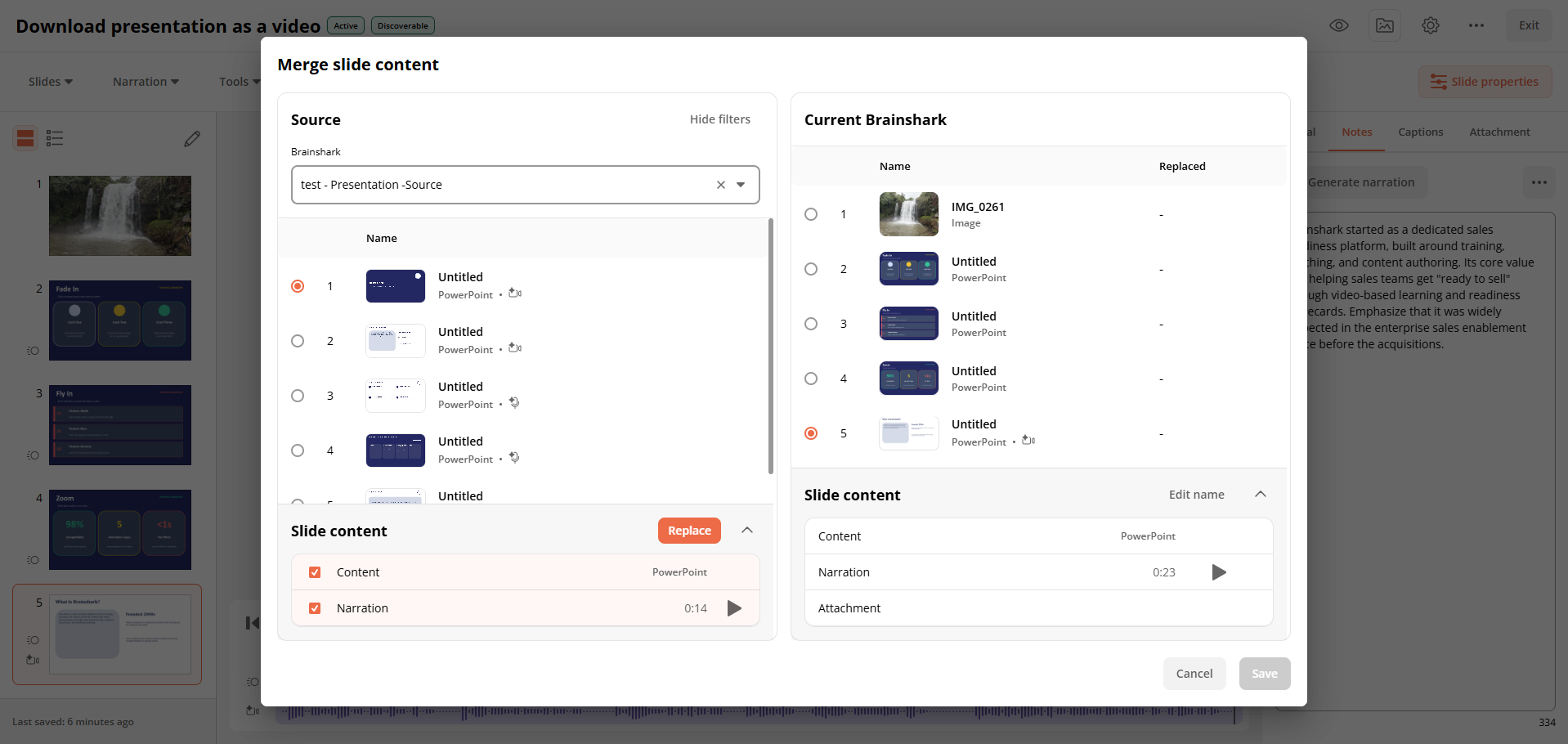Screen dimensions: 1568x744
Task: Open the settings gear icon
Action: (1431, 25)
